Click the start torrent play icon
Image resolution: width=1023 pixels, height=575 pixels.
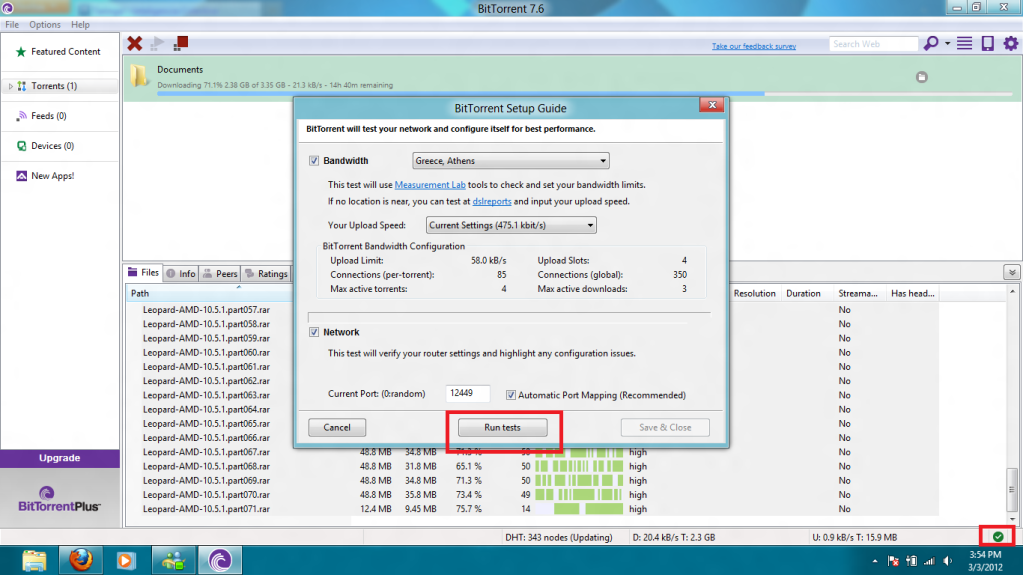click(157, 44)
